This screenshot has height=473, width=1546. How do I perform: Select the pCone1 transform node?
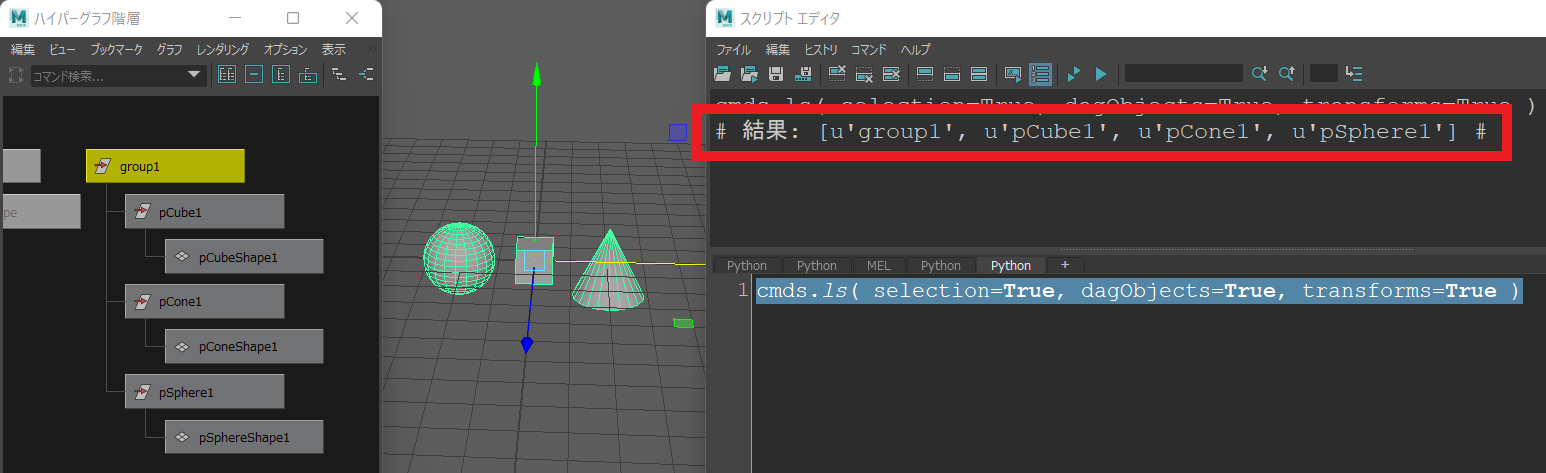coord(205,301)
